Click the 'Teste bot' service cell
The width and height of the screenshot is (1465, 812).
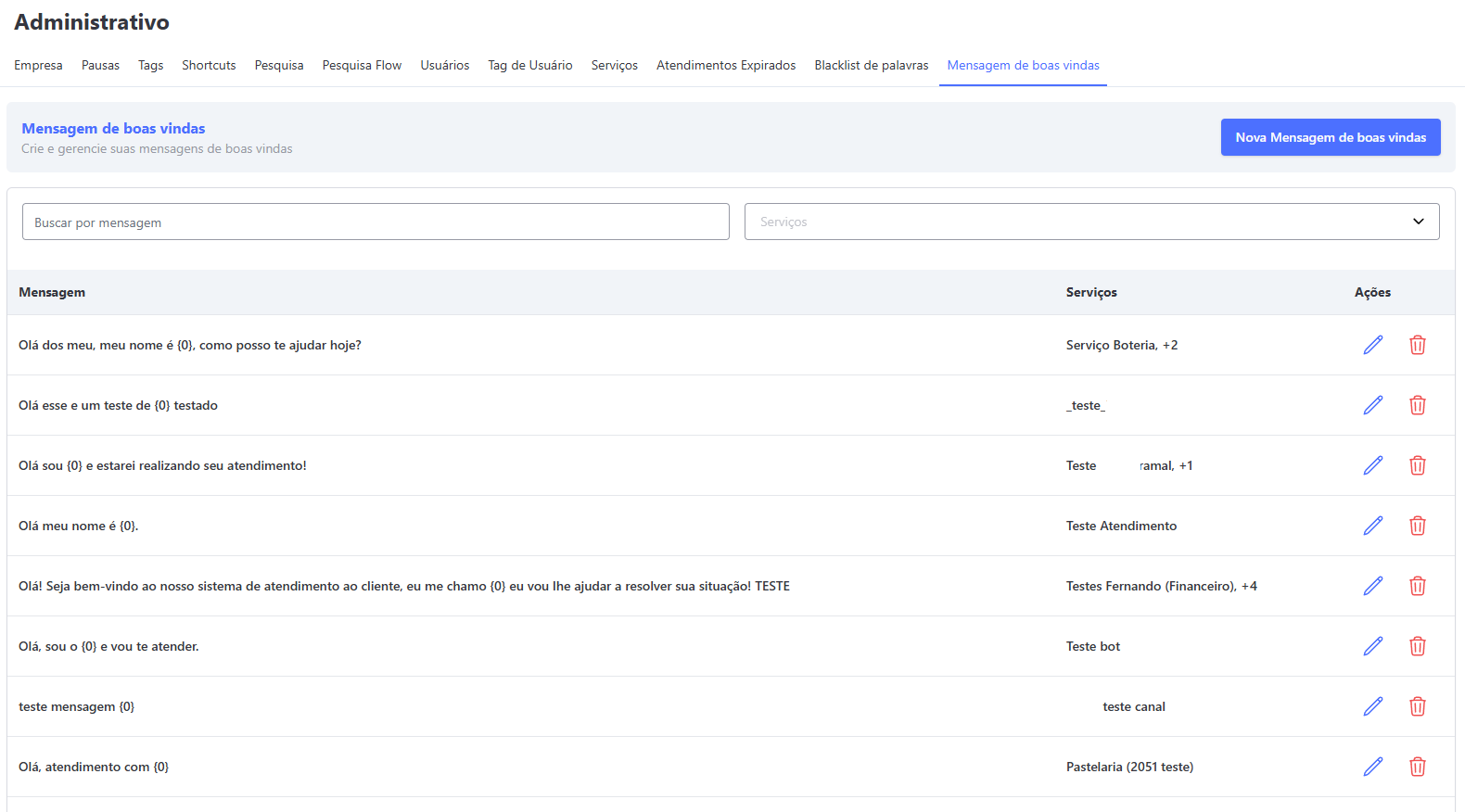coord(1093,646)
